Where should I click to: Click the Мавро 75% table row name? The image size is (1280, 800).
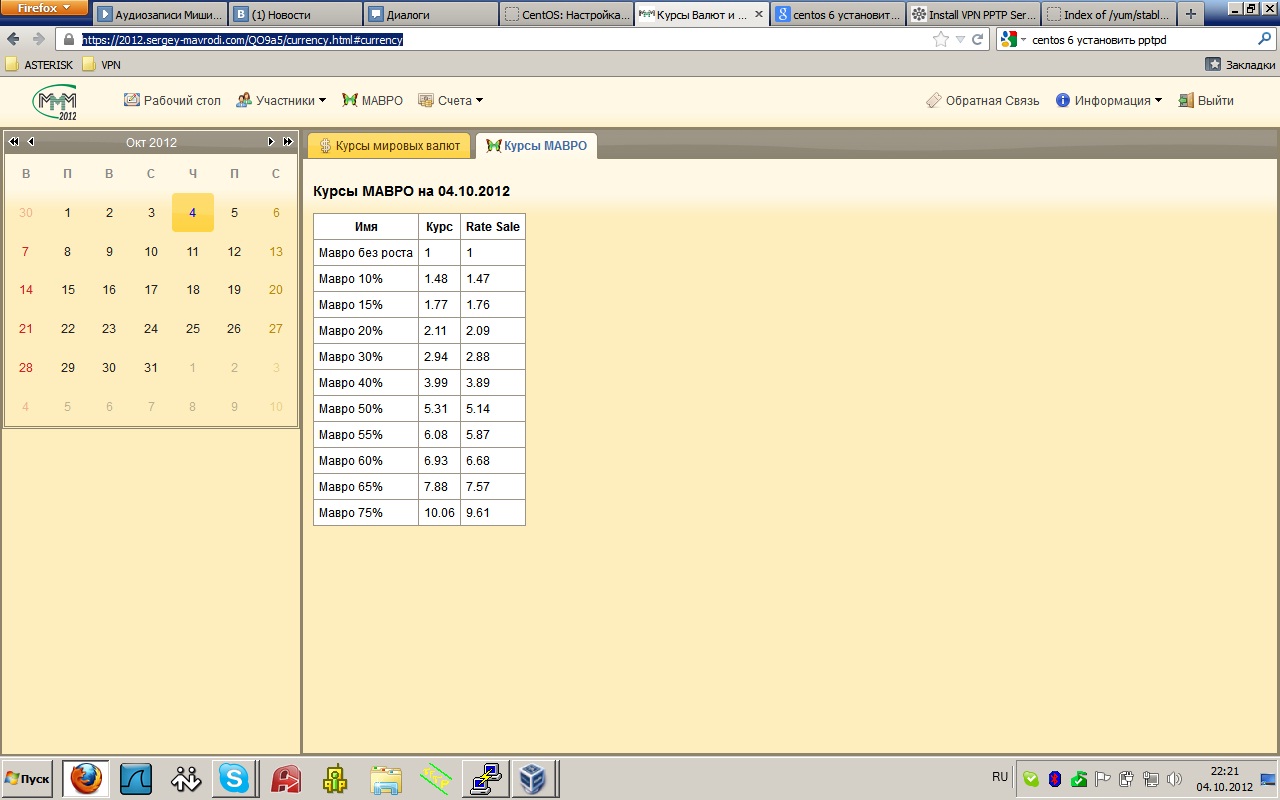coord(366,513)
